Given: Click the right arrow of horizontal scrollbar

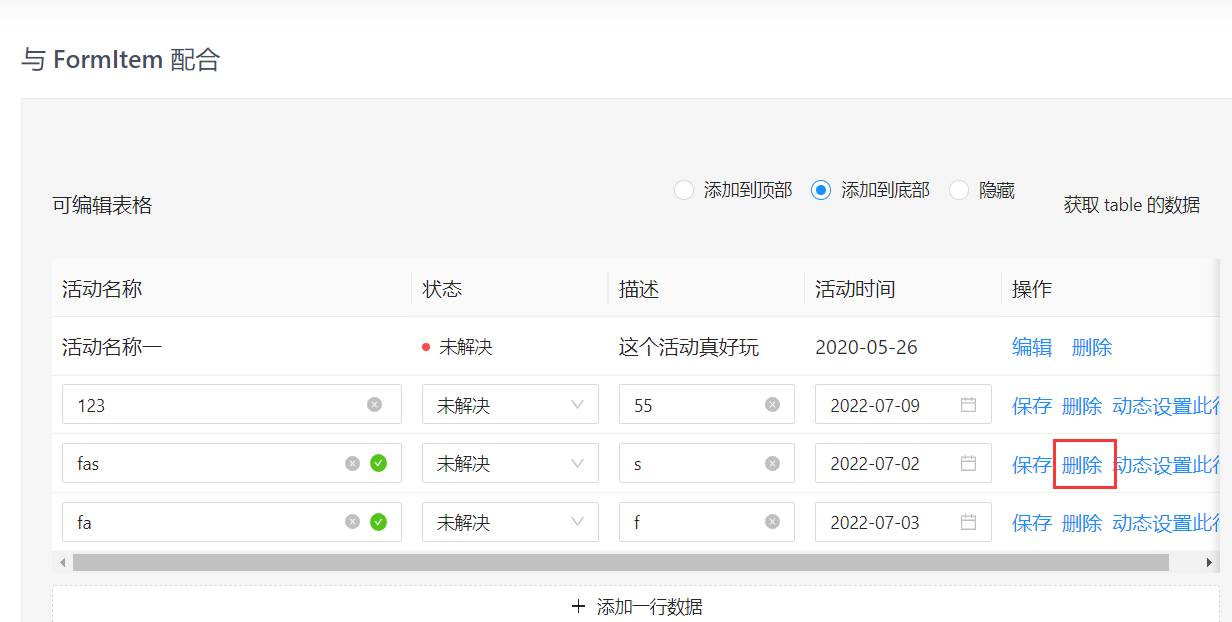Looking at the screenshot, I should (1208, 562).
